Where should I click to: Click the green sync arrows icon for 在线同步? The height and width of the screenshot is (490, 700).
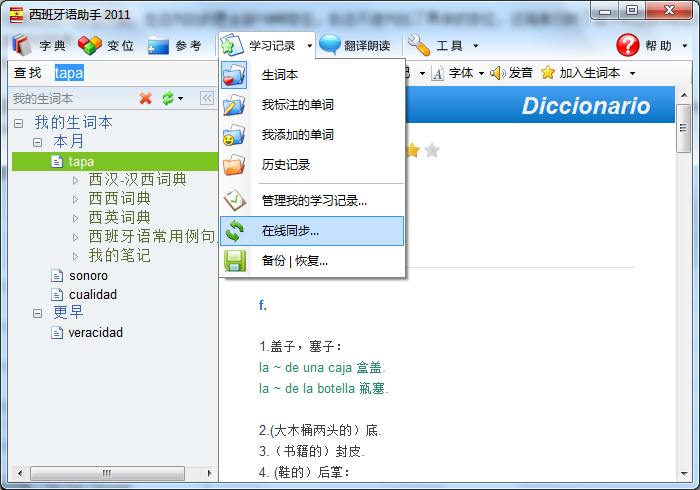coord(234,231)
